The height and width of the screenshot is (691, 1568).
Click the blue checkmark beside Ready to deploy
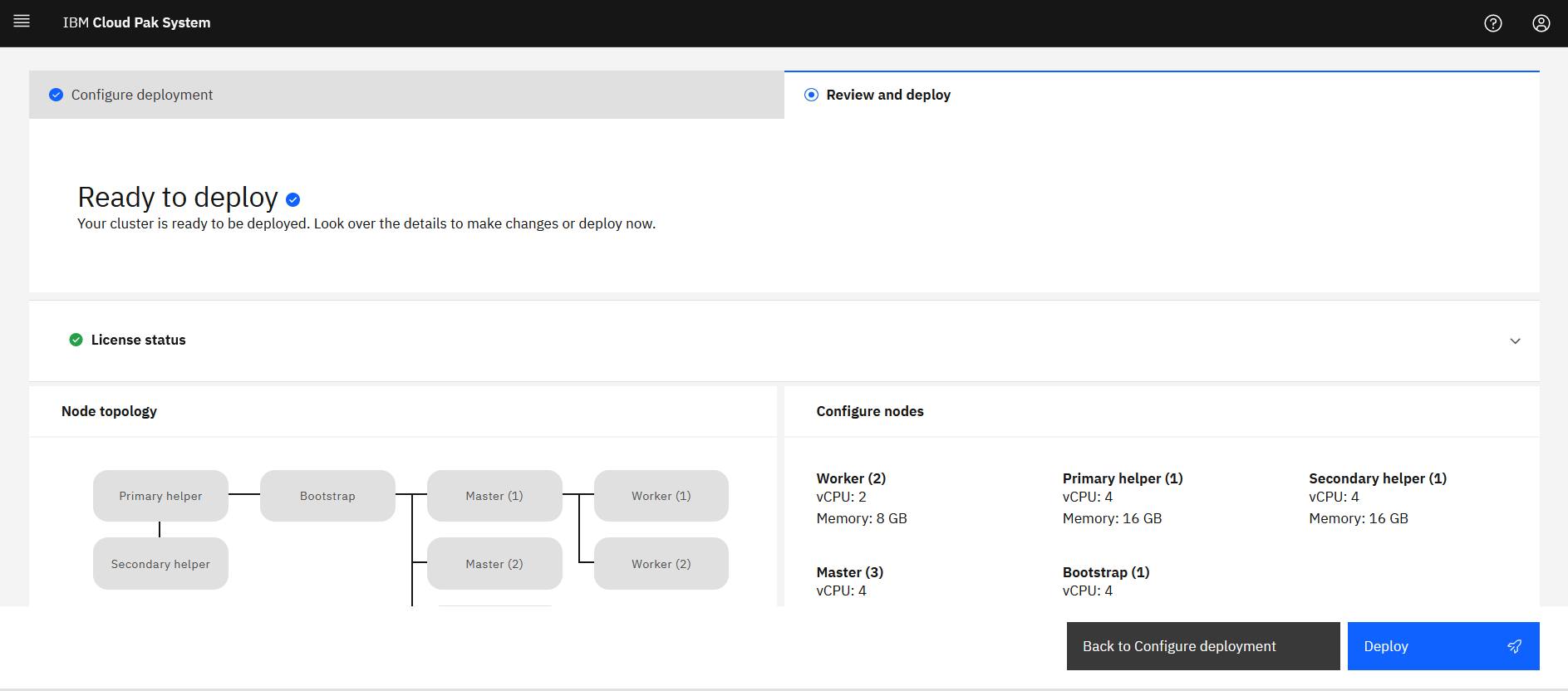pos(292,199)
